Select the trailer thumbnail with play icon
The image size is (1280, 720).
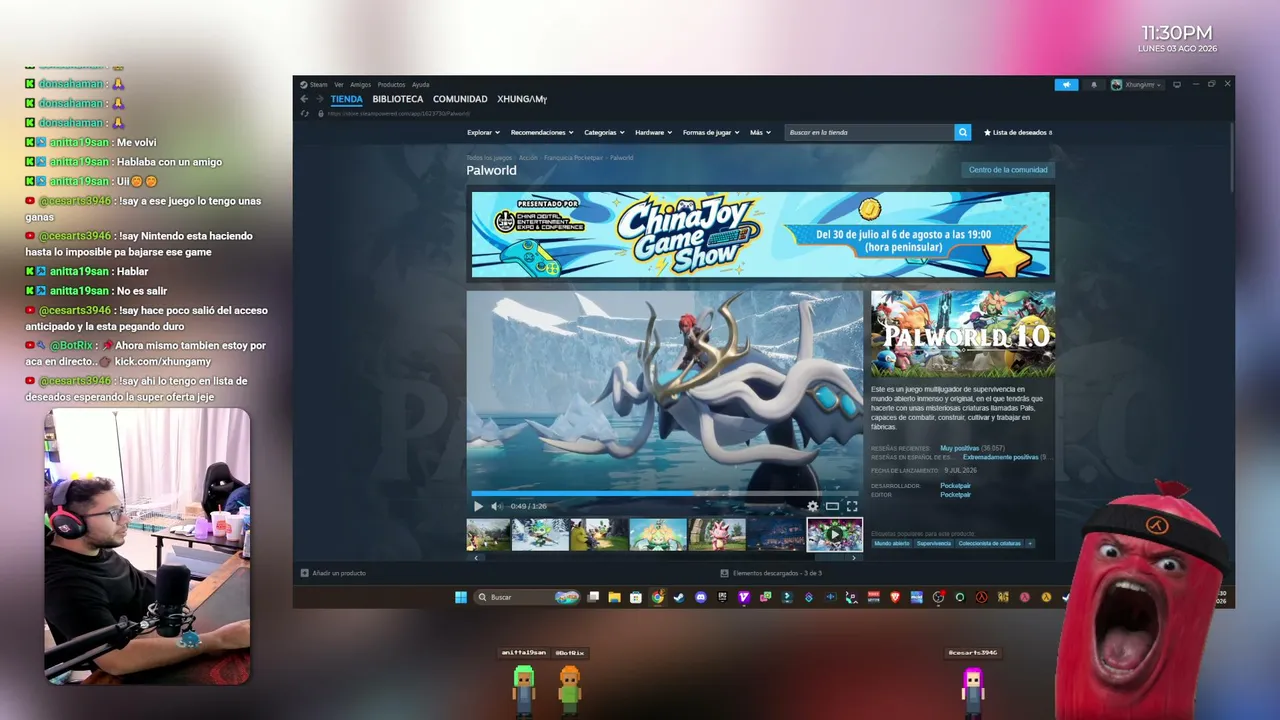[834, 535]
